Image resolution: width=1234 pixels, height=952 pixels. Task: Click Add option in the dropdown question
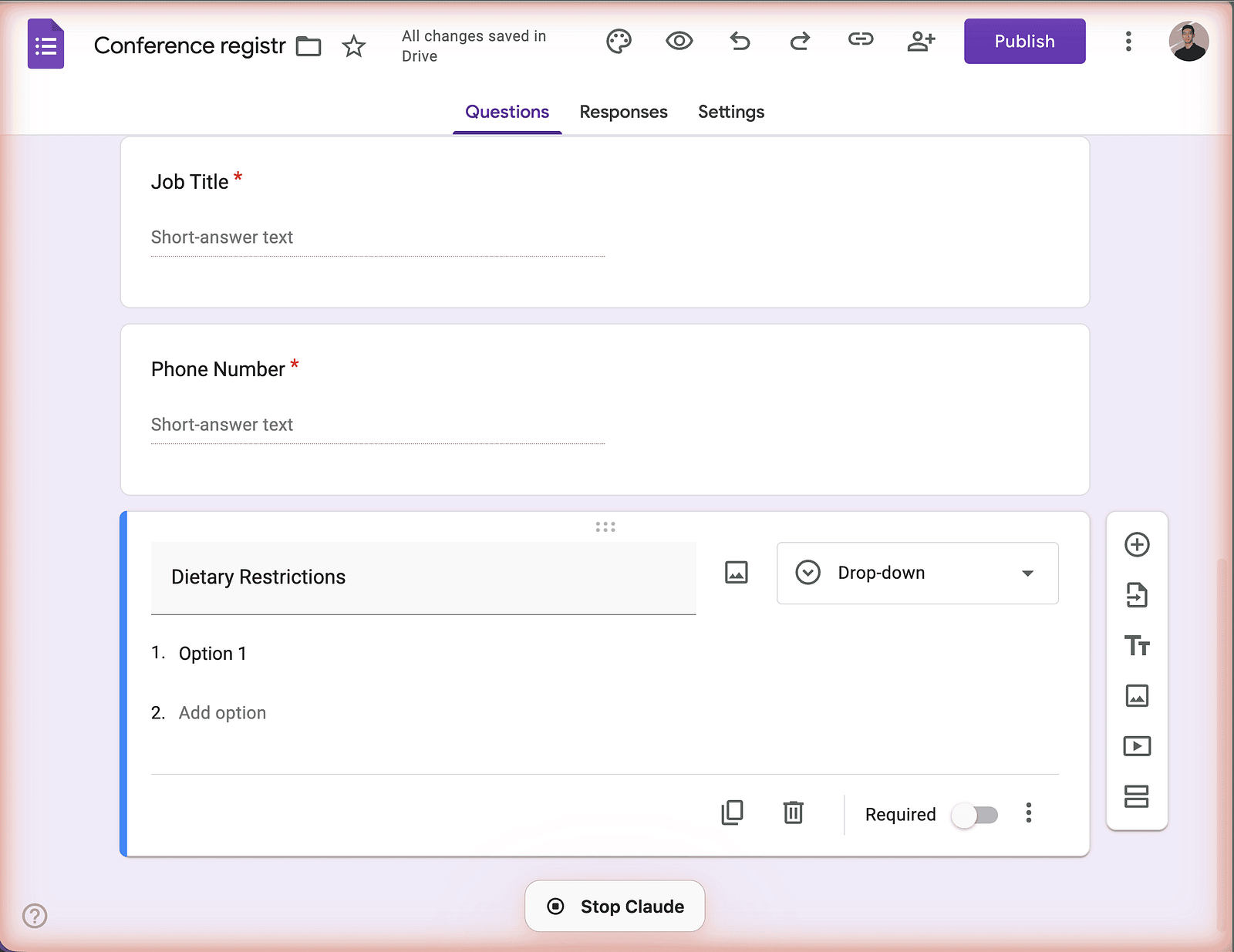221,712
